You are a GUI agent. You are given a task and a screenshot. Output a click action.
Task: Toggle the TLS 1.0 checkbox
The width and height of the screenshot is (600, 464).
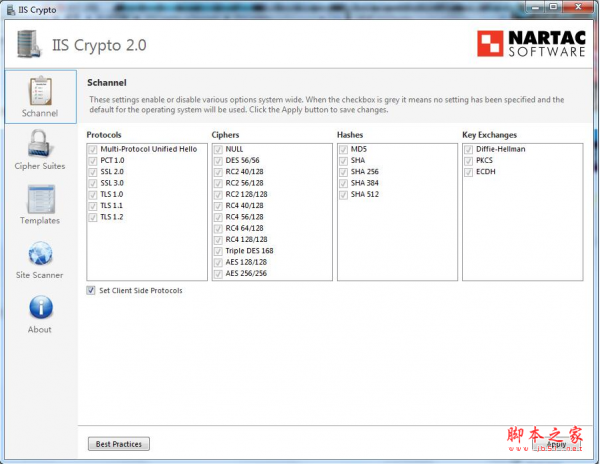click(93, 194)
